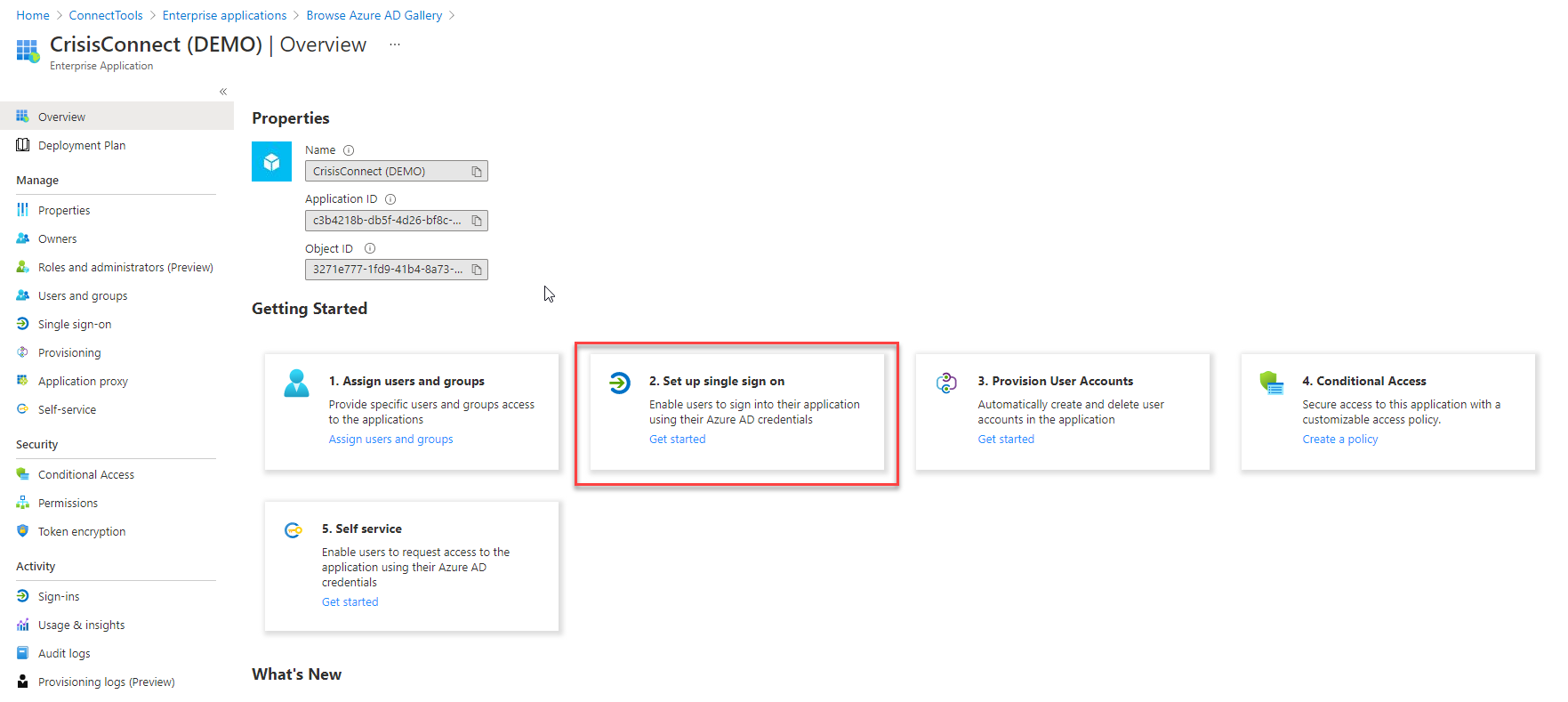
Task: Click the Overview icon in sidebar
Action: (x=22, y=116)
